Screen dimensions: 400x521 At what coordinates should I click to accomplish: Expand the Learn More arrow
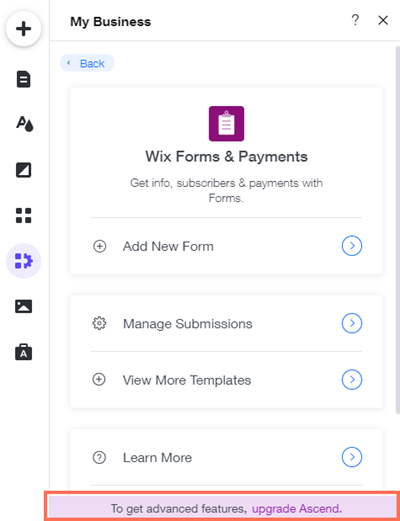click(352, 457)
